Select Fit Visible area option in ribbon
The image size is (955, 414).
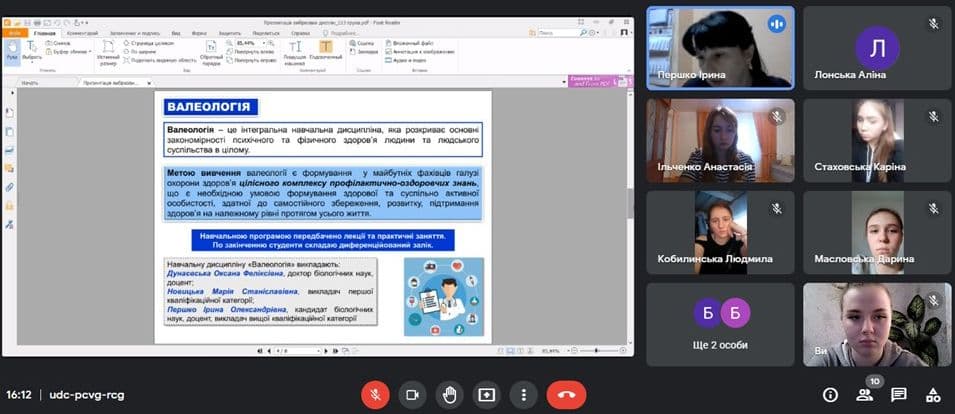tap(160, 60)
